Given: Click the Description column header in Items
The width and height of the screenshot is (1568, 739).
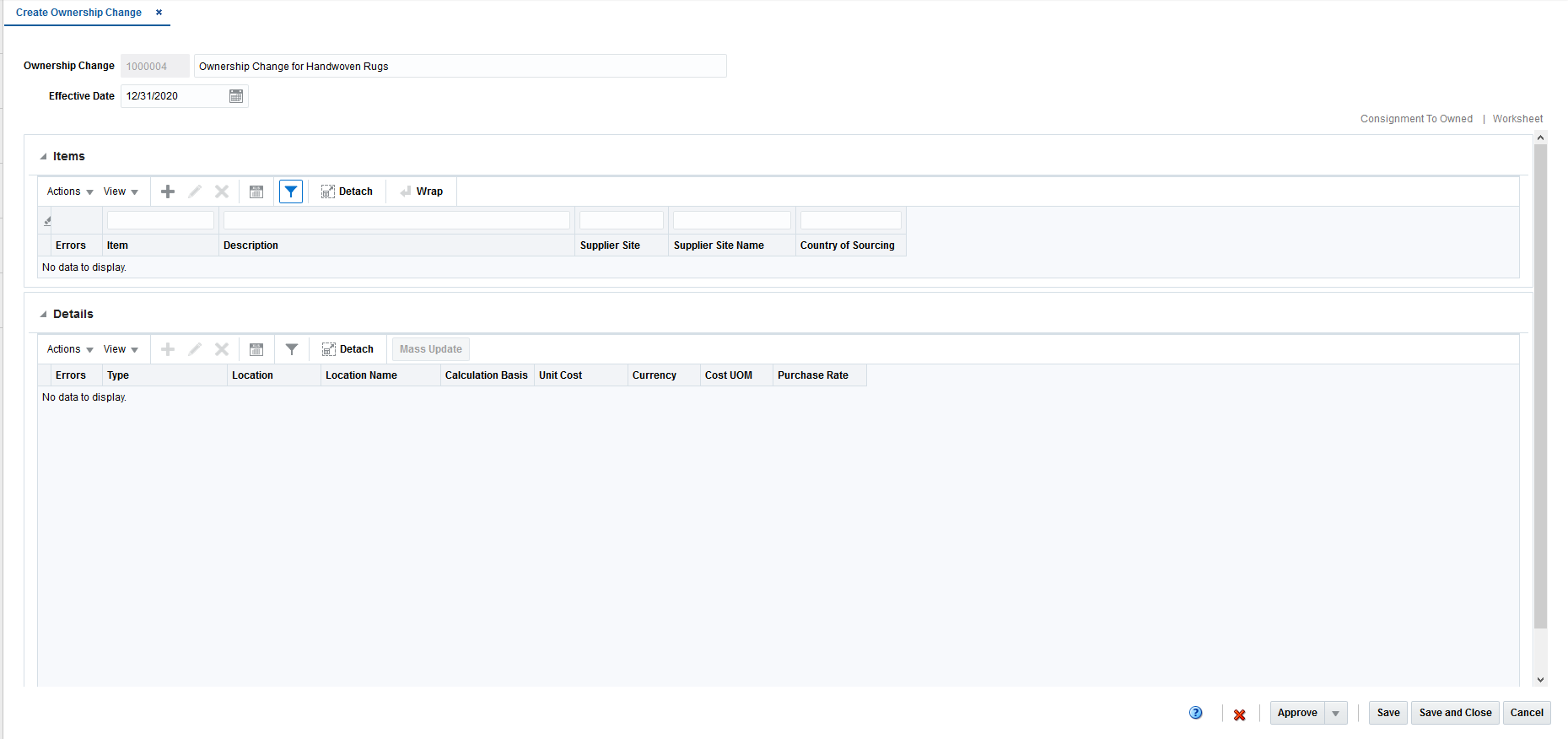Looking at the screenshot, I should [396, 245].
